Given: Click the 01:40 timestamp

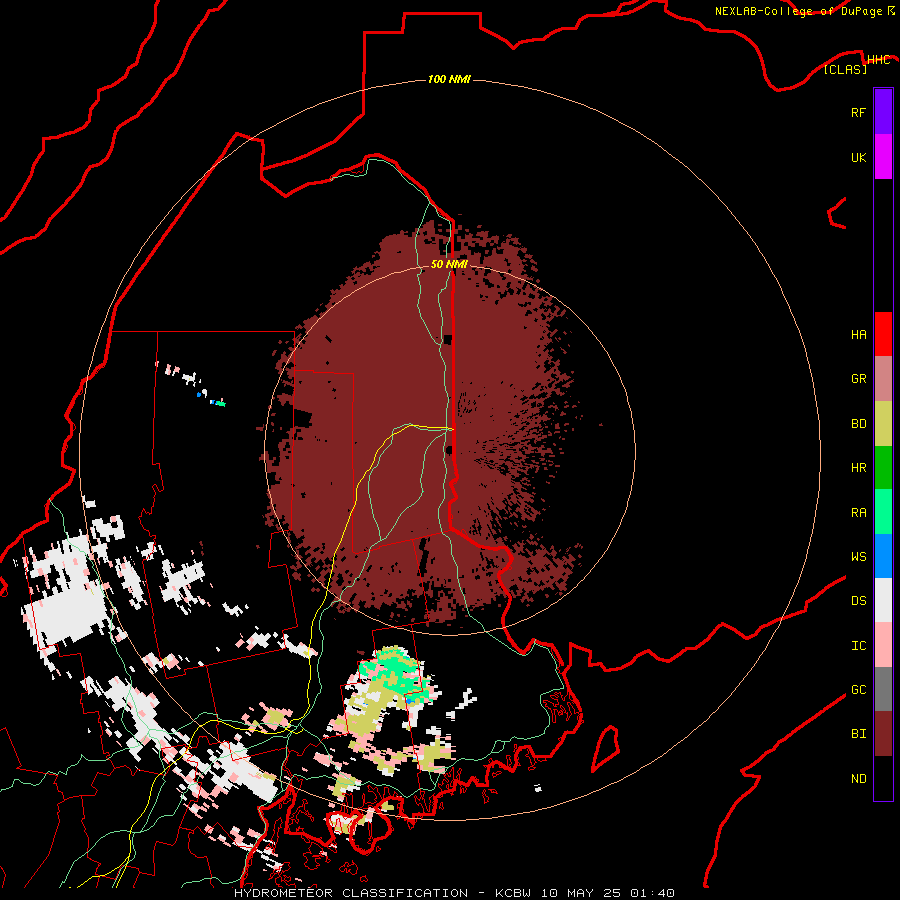Looking at the screenshot, I should (652, 893).
